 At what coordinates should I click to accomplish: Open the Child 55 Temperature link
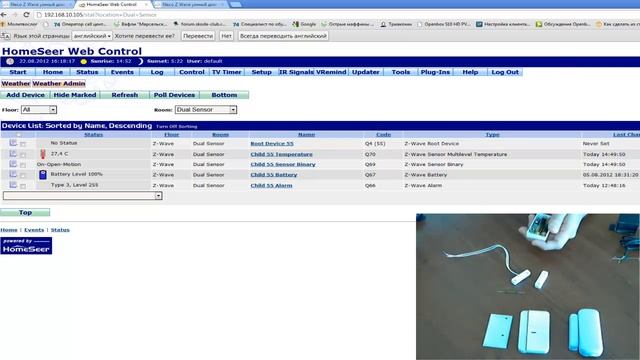(x=282, y=154)
